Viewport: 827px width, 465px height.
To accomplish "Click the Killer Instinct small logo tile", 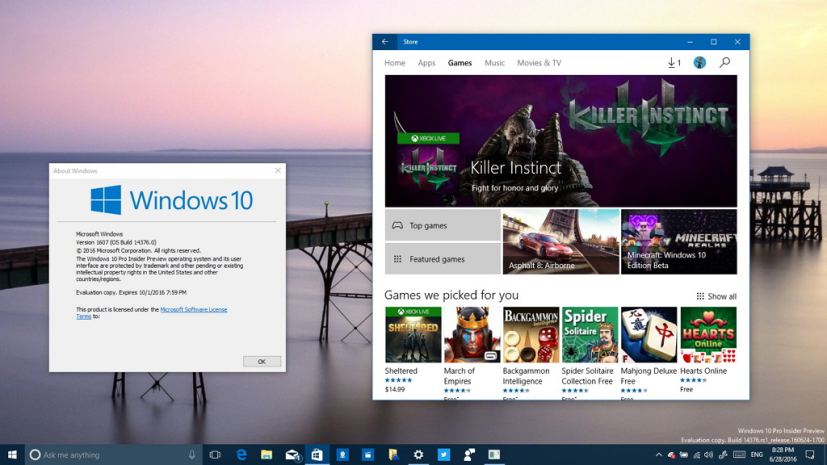I will coord(428,169).
